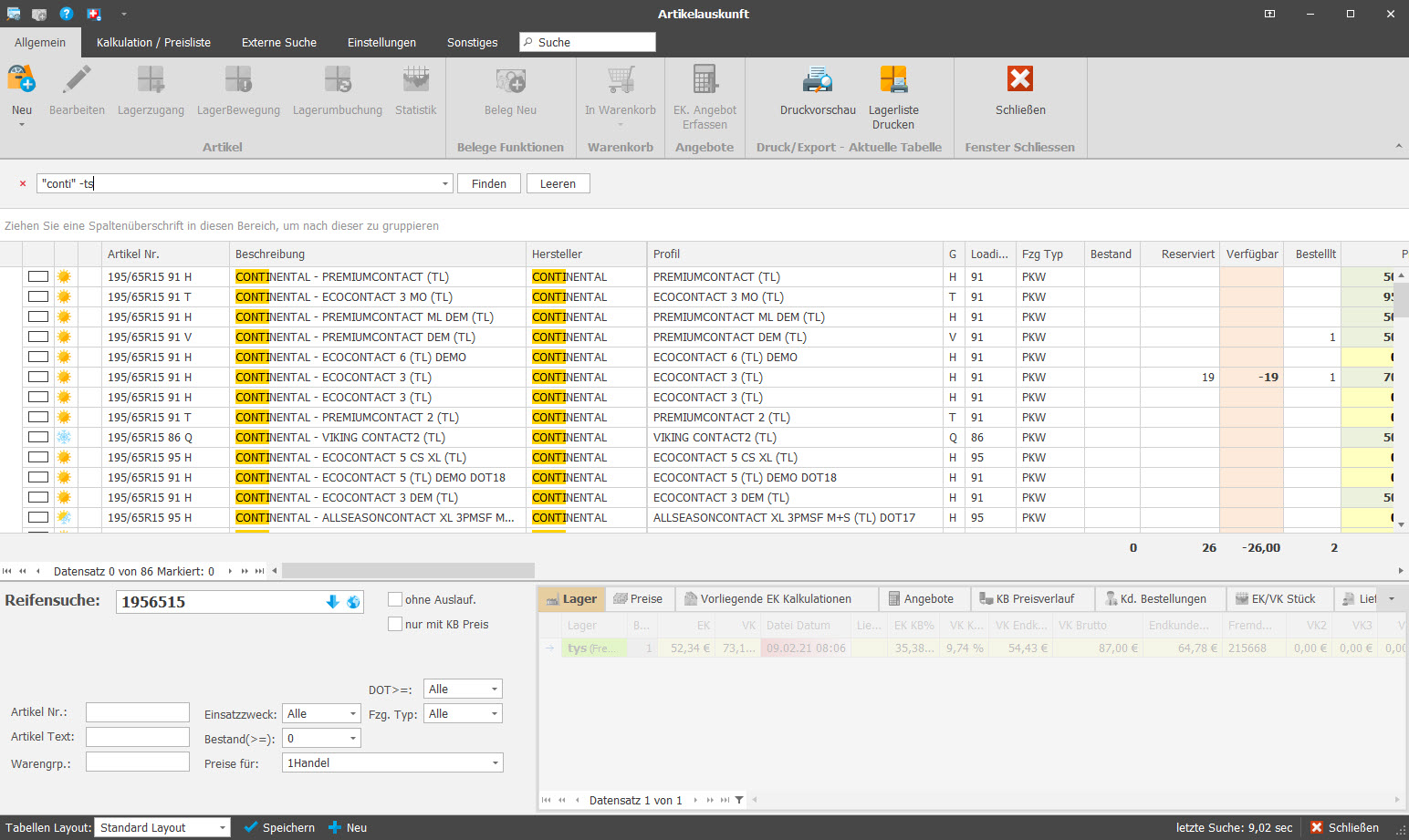Open the Preise für dropdown
The image size is (1409, 840).
pyautogui.click(x=496, y=763)
